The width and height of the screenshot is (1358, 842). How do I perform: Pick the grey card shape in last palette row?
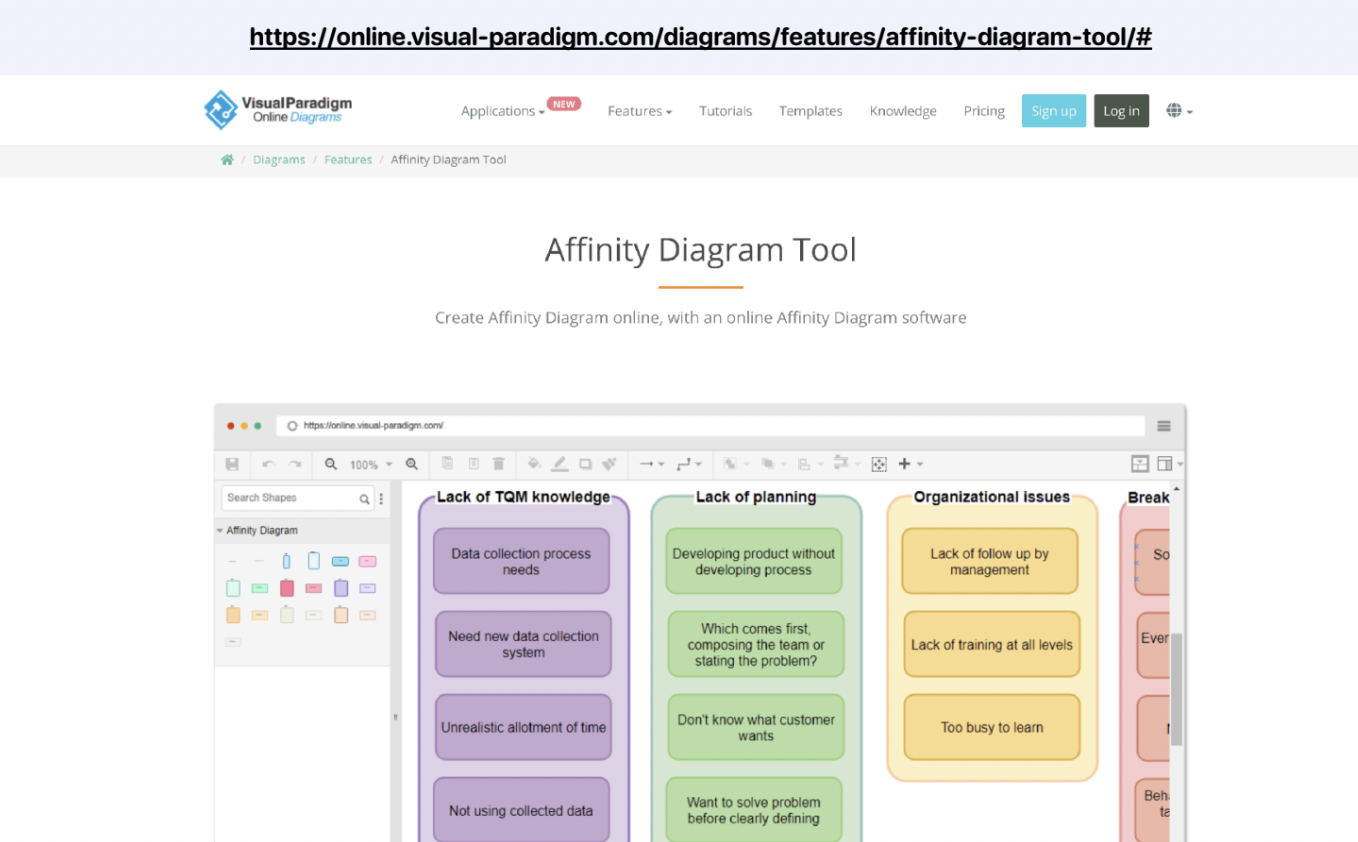pos(233,642)
